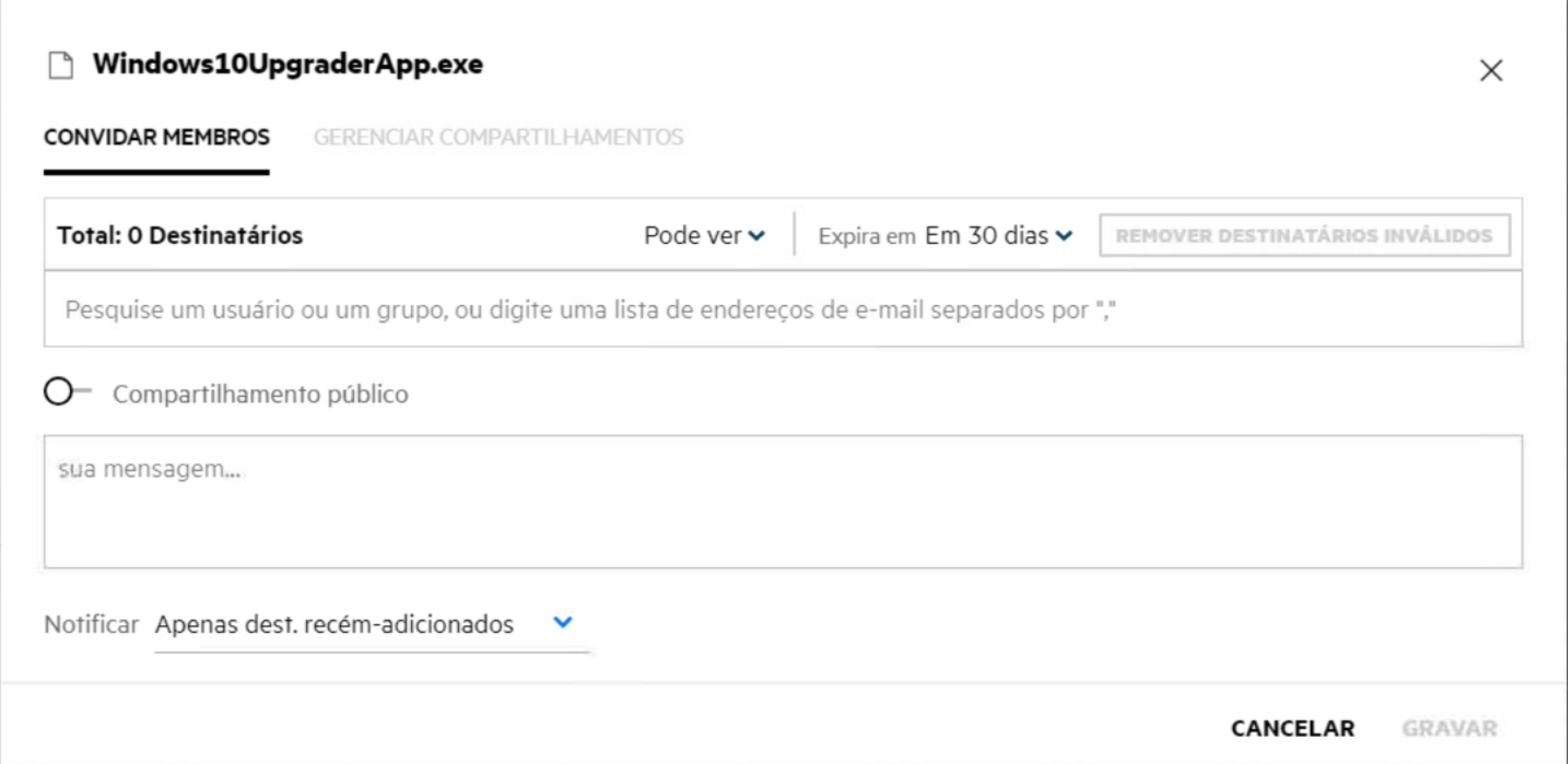Click into the sua mensagem text box
The image size is (1568, 764).
[x=783, y=503]
